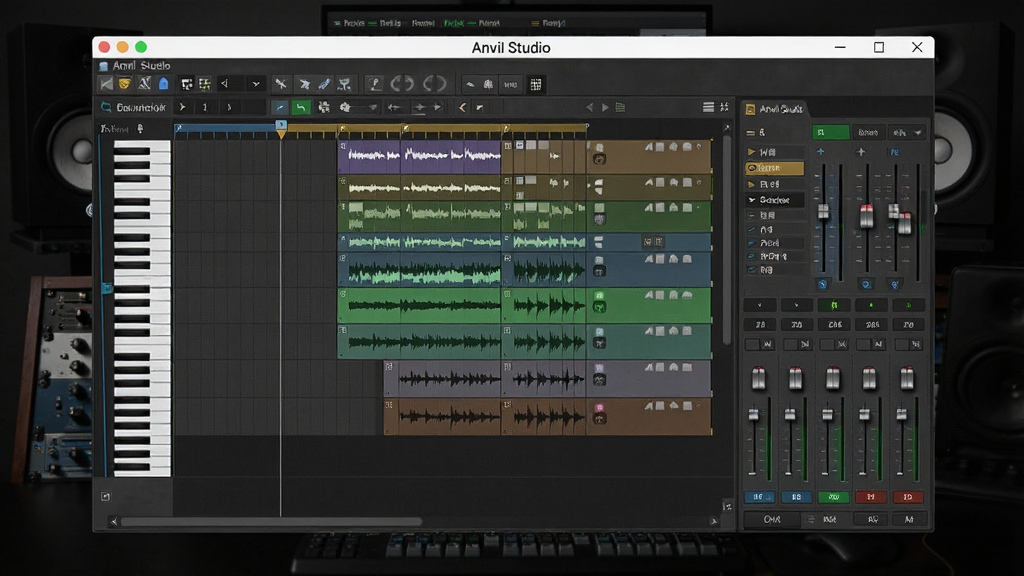Click the right scroll arrow of the bottom scrollbar

click(x=714, y=522)
